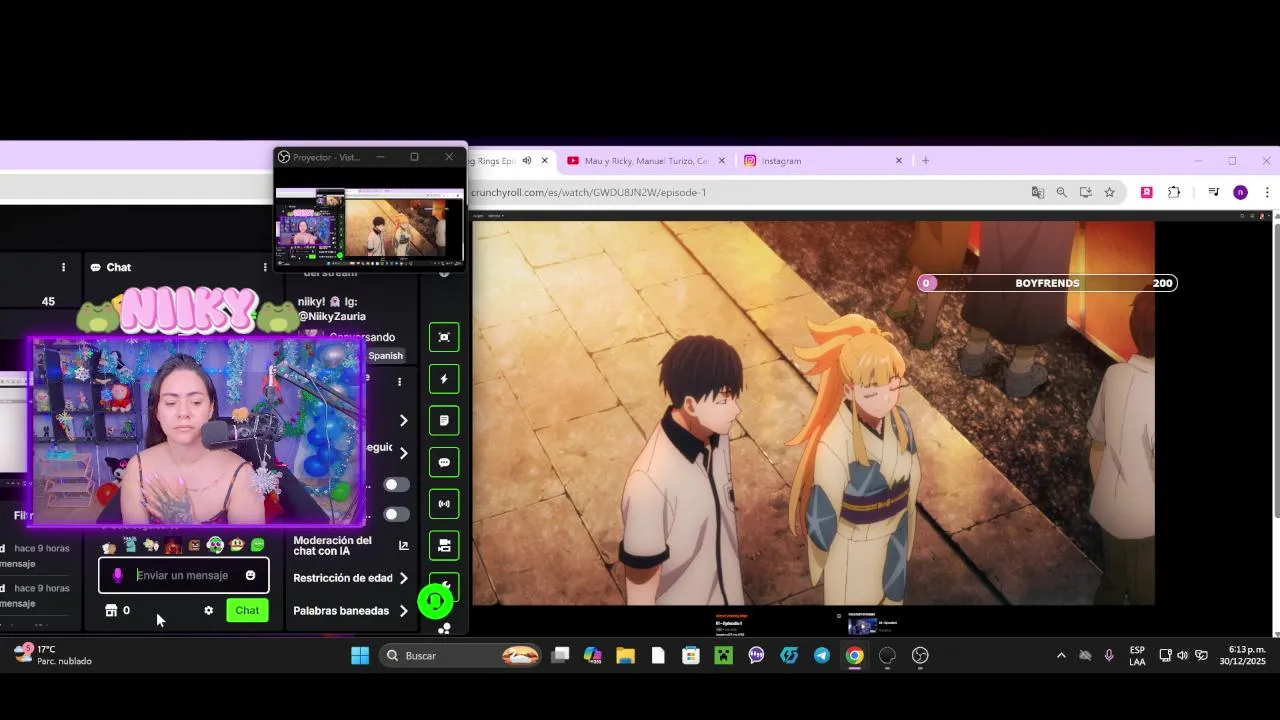
Task: Open three-dot menu above the 45 count
Action: coord(63,267)
